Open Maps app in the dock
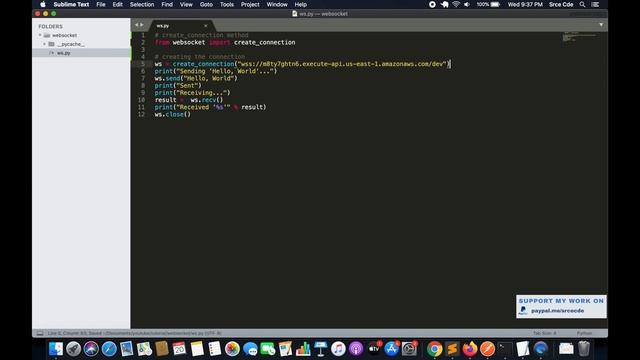 click(x=144, y=349)
